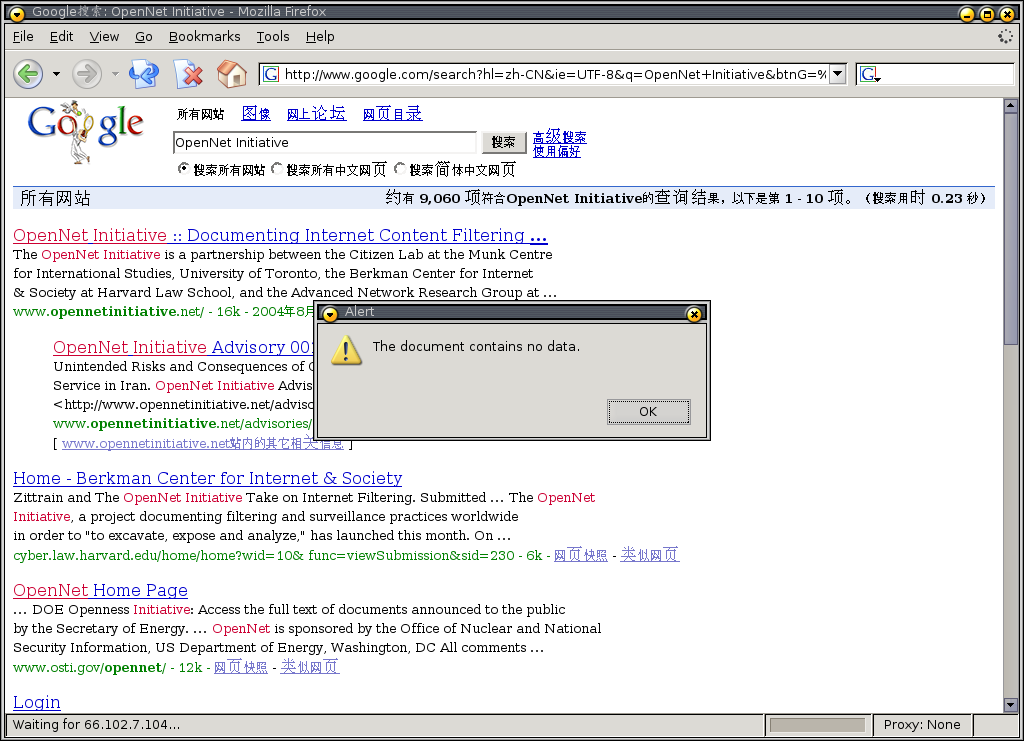Reload the page with the Reload icon
The height and width of the screenshot is (742, 1024).
point(144,74)
